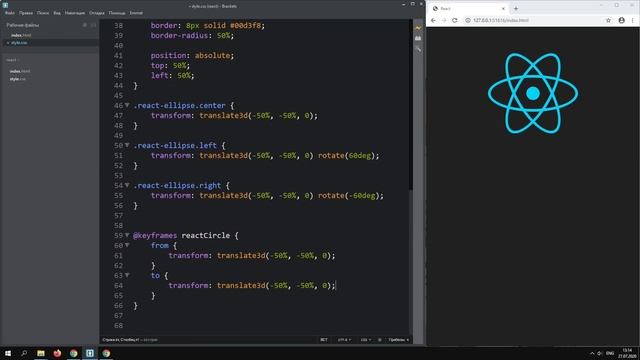Open the Поиск menu
Screen dimensions: 640x360
coord(43,13)
